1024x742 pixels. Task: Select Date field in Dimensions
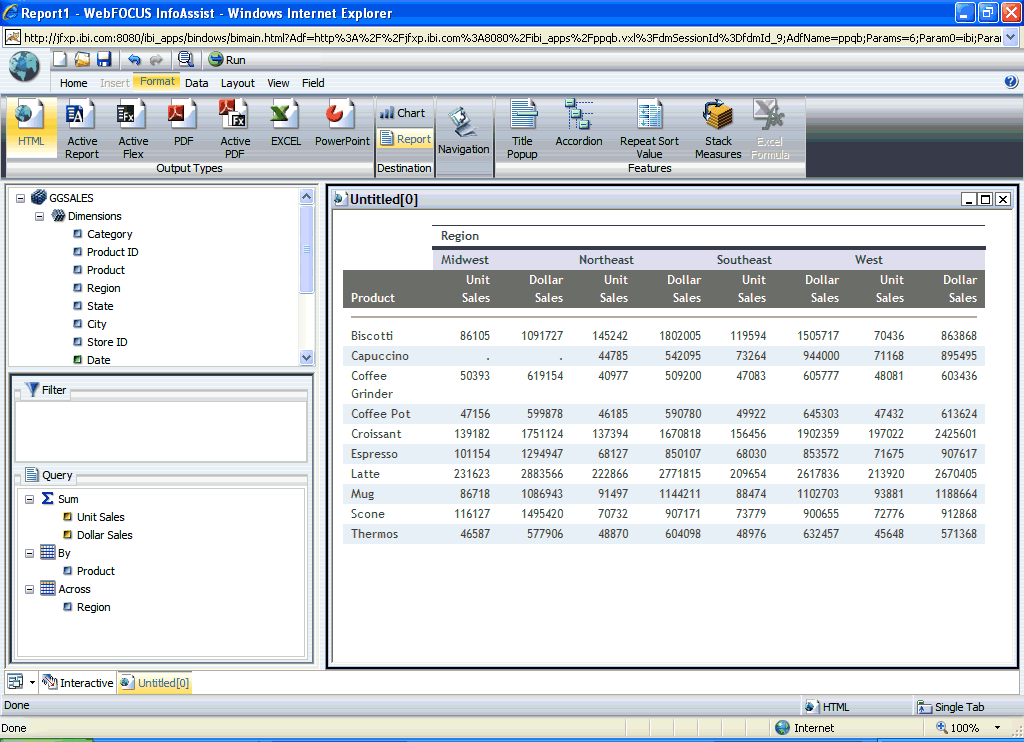click(98, 360)
